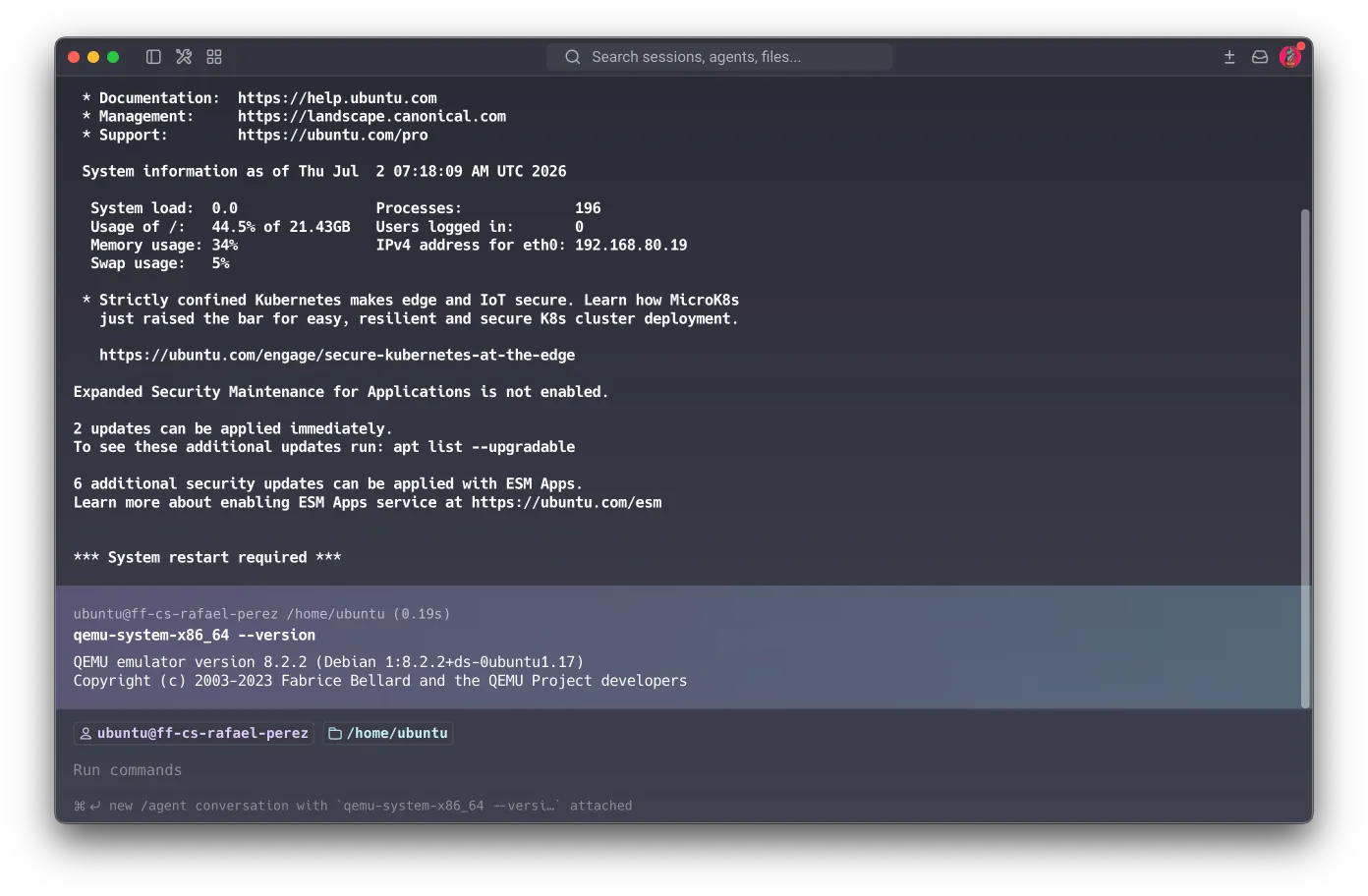The image size is (1368, 896).
Task: Open the user avatar profile
Action: 1290,56
